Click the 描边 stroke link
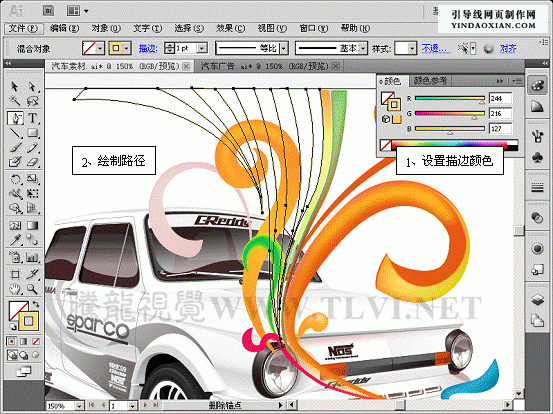The width and height of the screenshot is (553, 414). [x=148, y=48]
